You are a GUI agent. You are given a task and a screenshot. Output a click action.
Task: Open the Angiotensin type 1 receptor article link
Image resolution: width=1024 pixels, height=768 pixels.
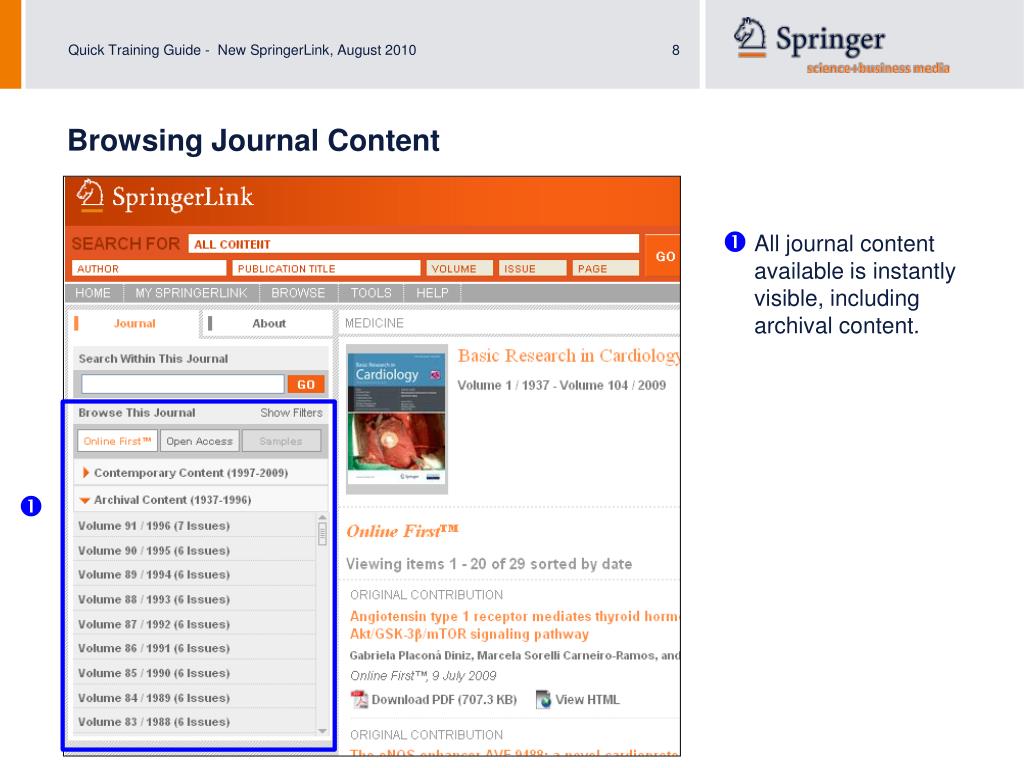pos(515,625)
